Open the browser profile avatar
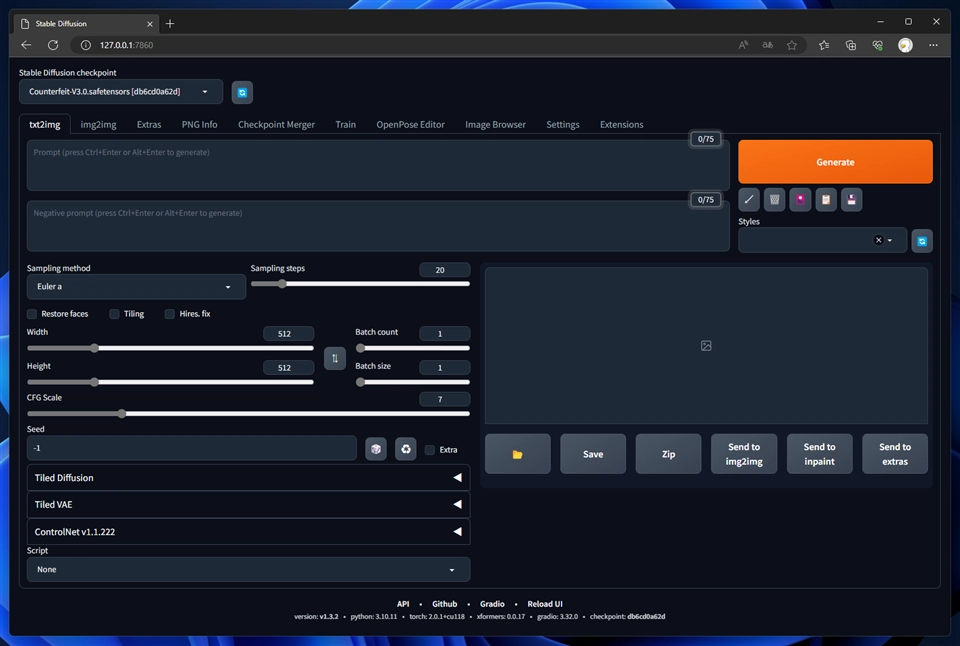960x646 pixels. point(906,45)
